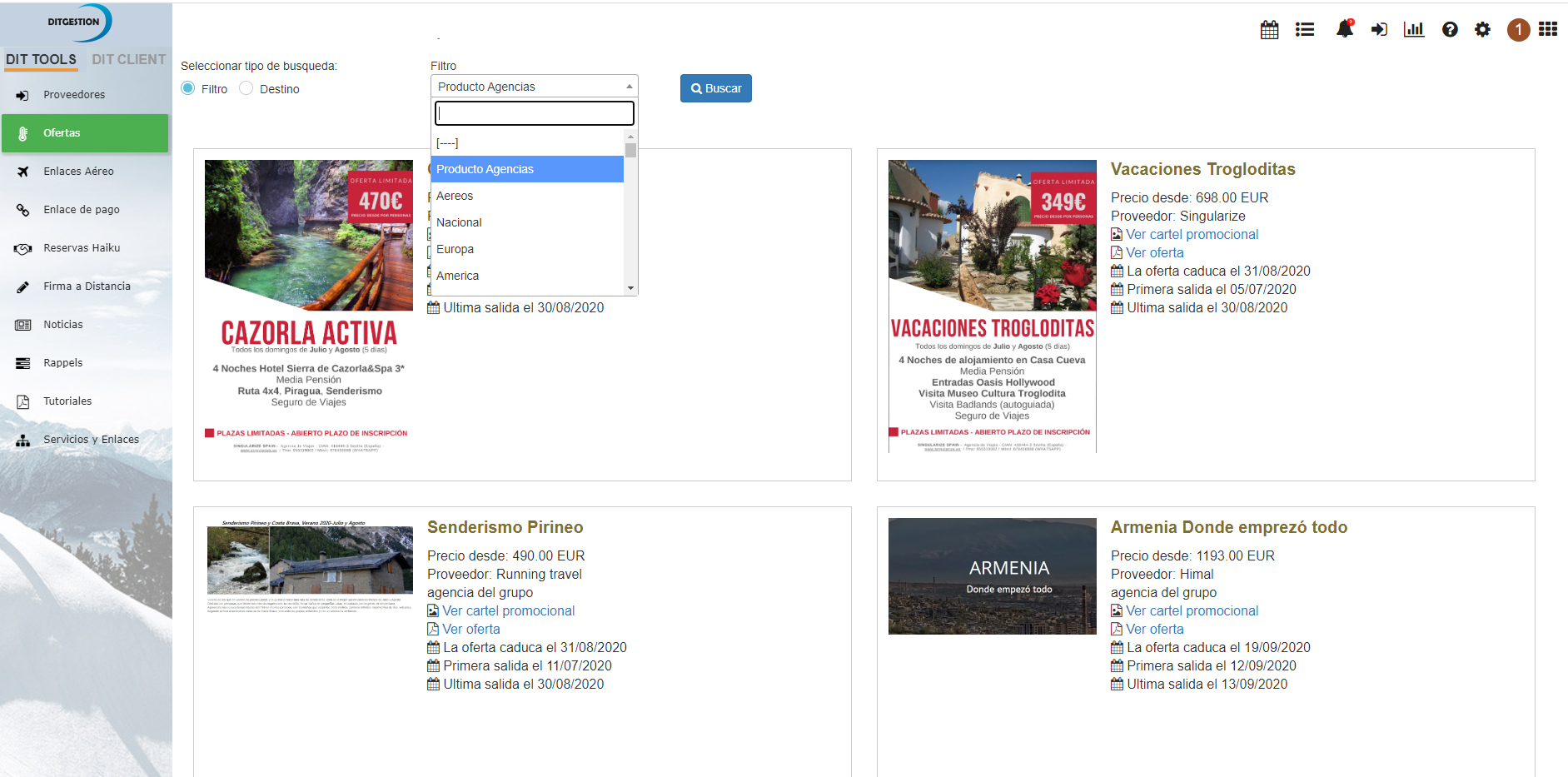This screenshot has width=1568, height=777.
Task: Open Ver oferta link for Armenia
Action: 1154,630
